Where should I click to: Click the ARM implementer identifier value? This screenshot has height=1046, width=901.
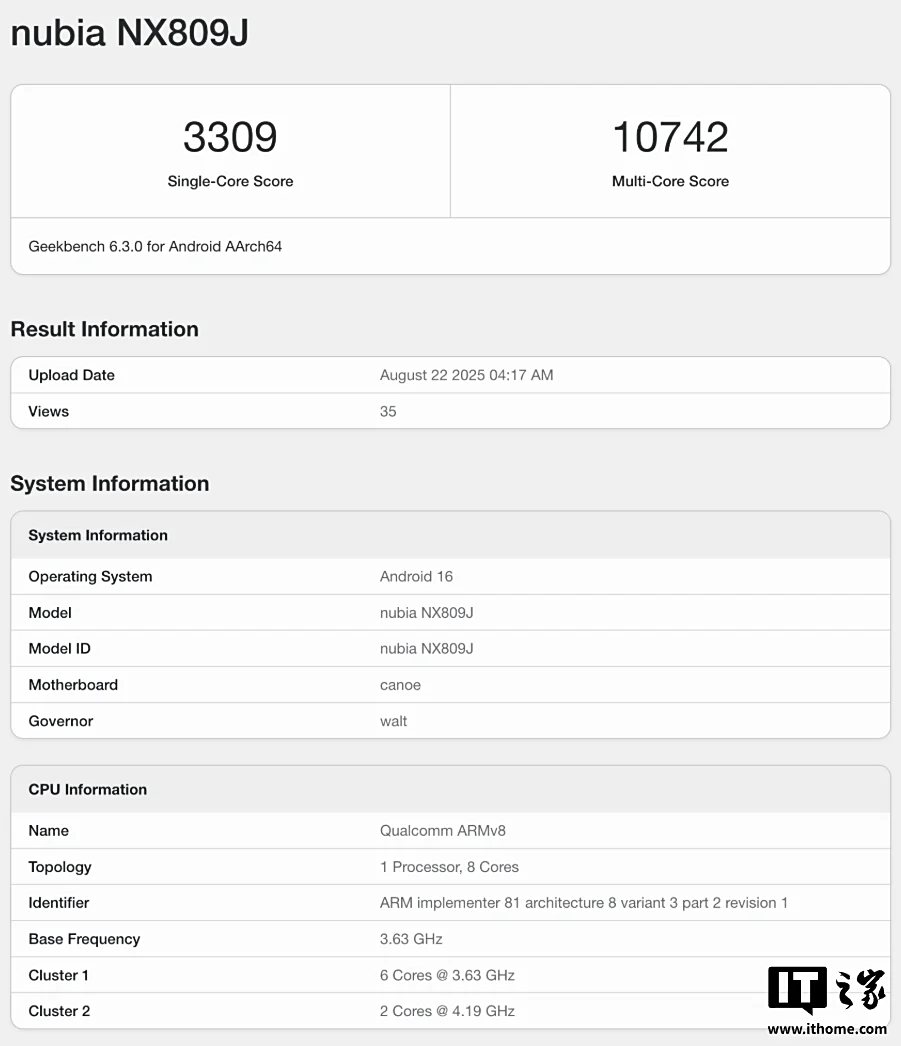pos(584,903)
